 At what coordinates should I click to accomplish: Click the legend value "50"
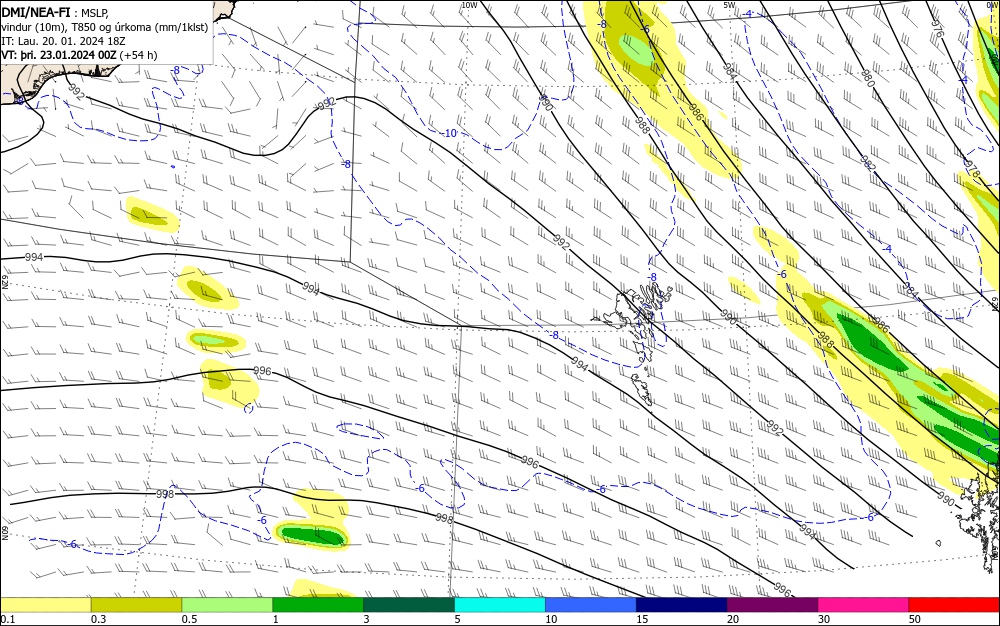pos(915,619)
